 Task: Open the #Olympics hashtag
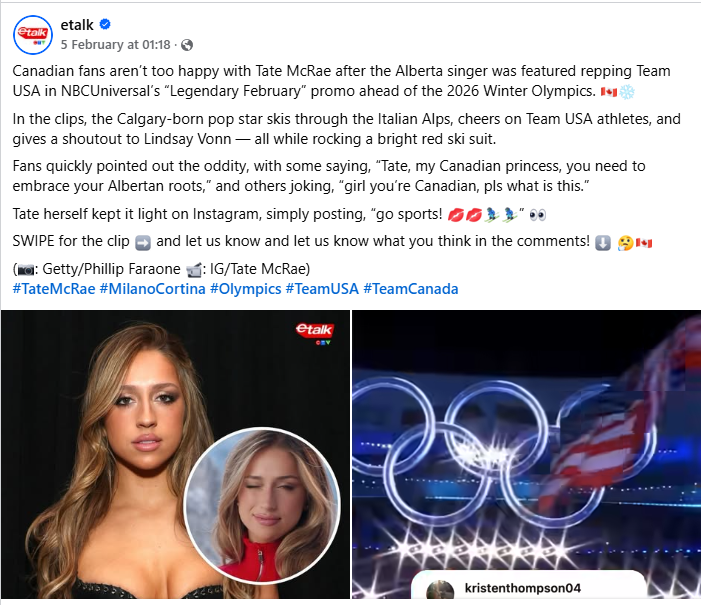tap(245, 289)
